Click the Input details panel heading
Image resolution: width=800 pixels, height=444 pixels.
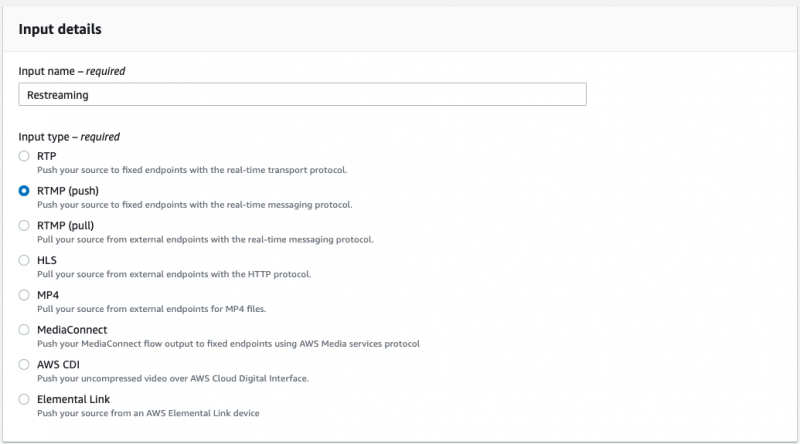[60, 29]
